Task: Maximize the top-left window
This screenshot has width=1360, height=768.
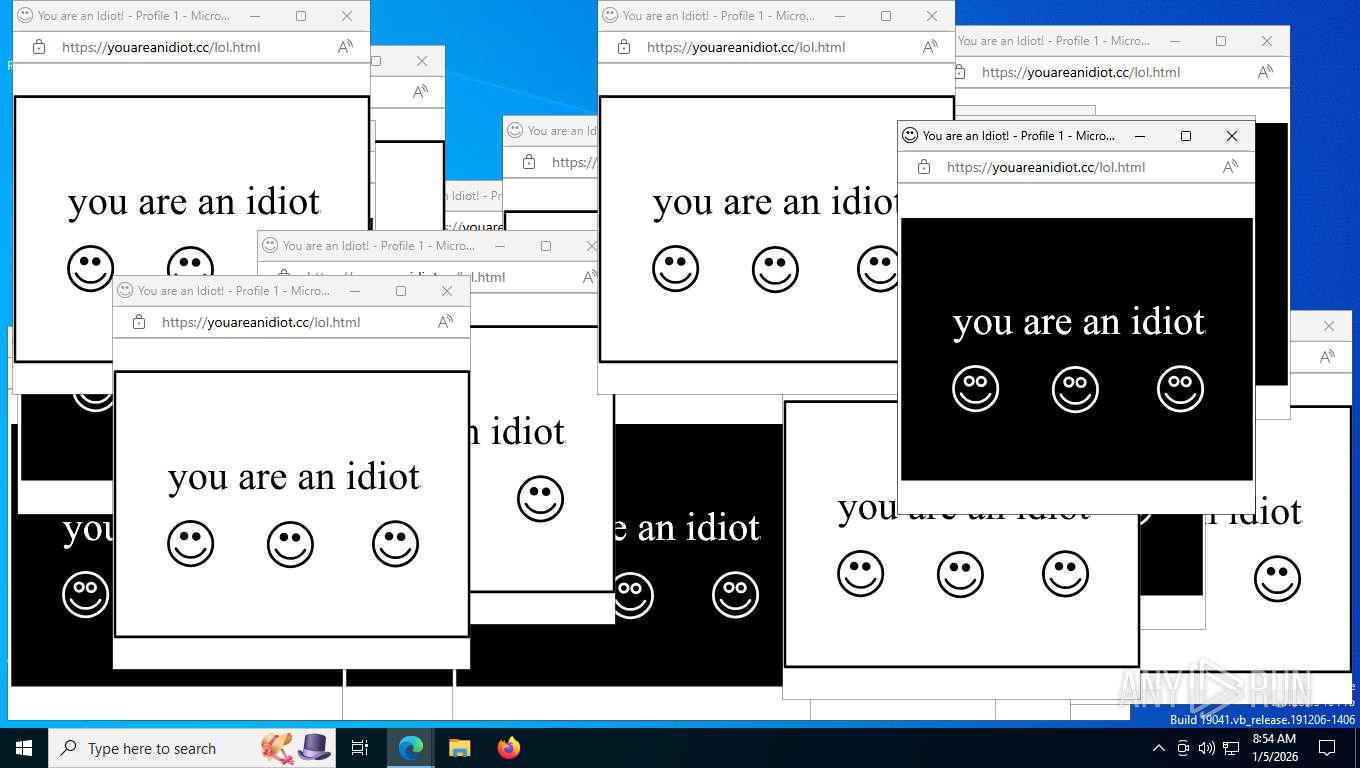Action: click(x=301, y=16)
